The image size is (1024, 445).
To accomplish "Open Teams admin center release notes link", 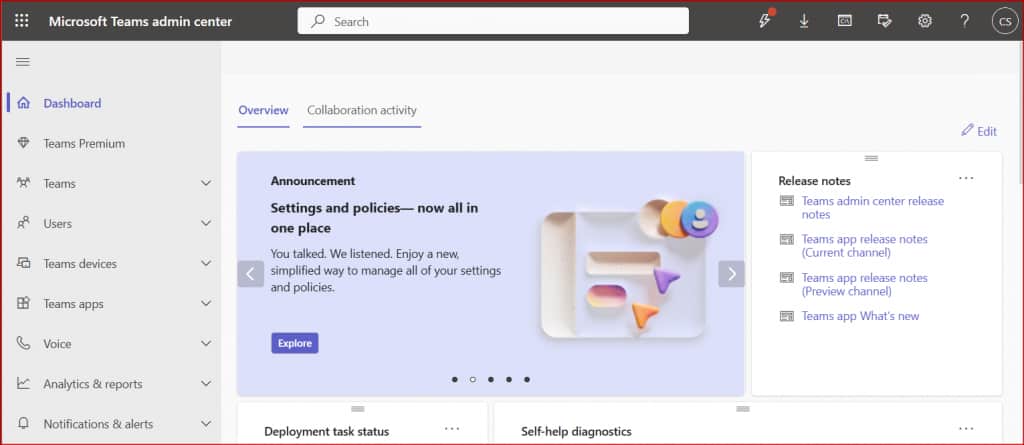I will (x=872, y=208).
